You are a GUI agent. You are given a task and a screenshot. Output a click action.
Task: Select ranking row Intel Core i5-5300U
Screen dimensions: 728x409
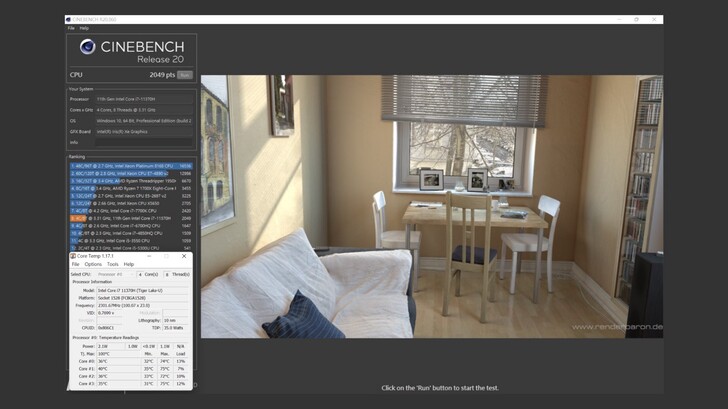(131, 248)
